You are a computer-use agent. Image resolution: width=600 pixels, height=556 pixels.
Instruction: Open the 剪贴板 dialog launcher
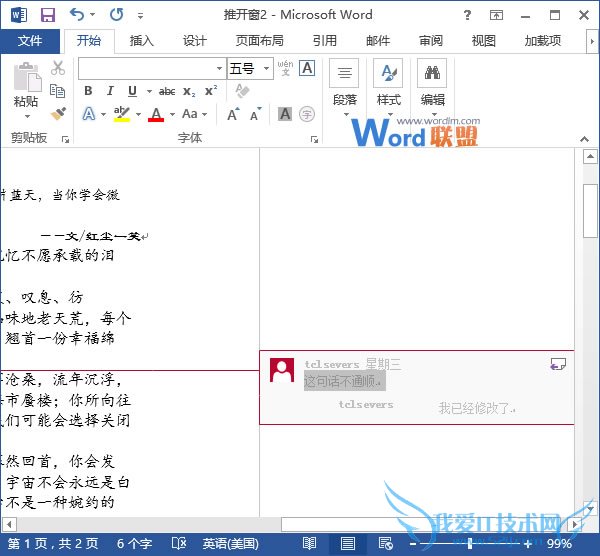coord(65,140)
